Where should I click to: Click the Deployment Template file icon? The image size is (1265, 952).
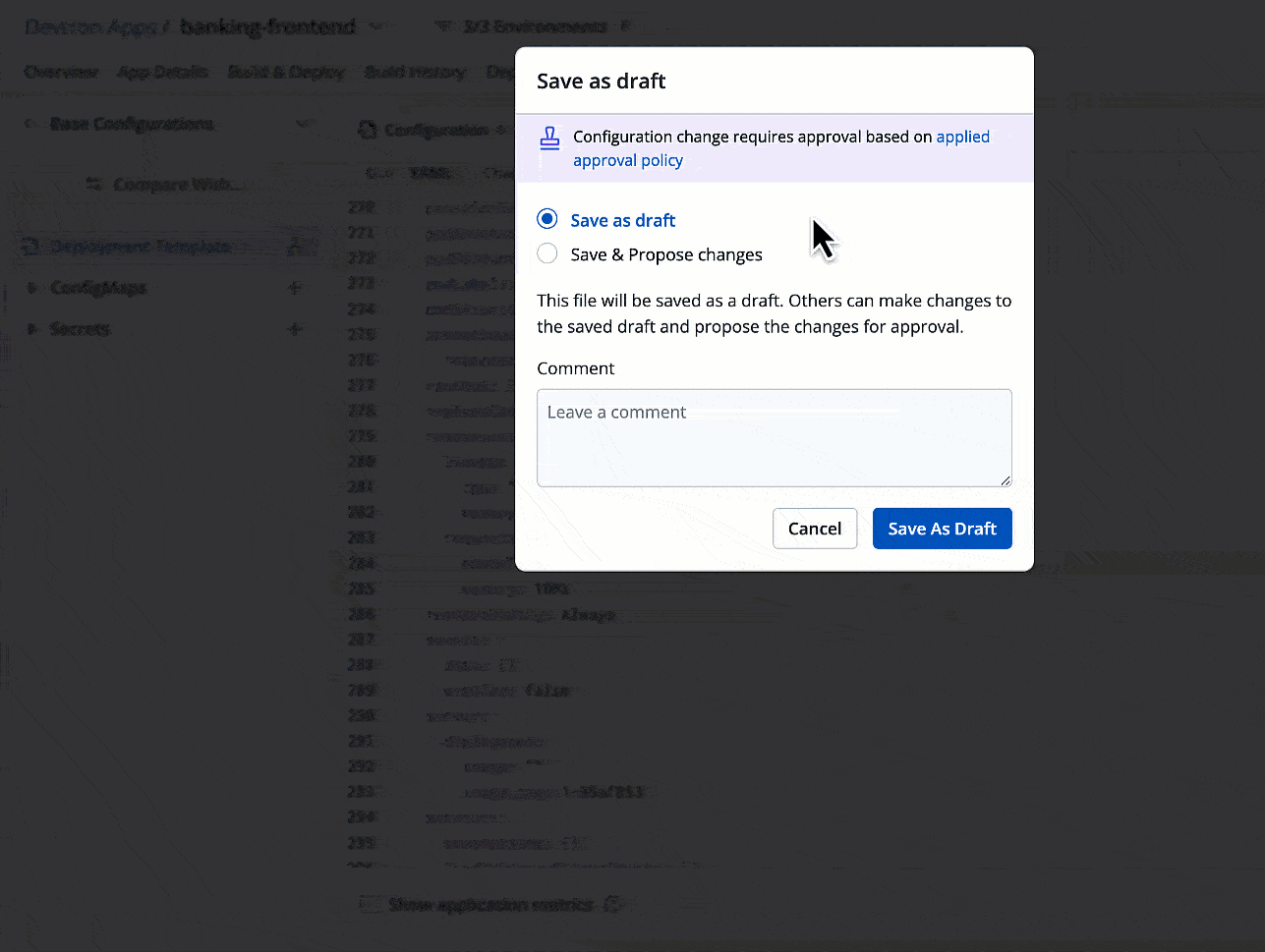point(30,247)
